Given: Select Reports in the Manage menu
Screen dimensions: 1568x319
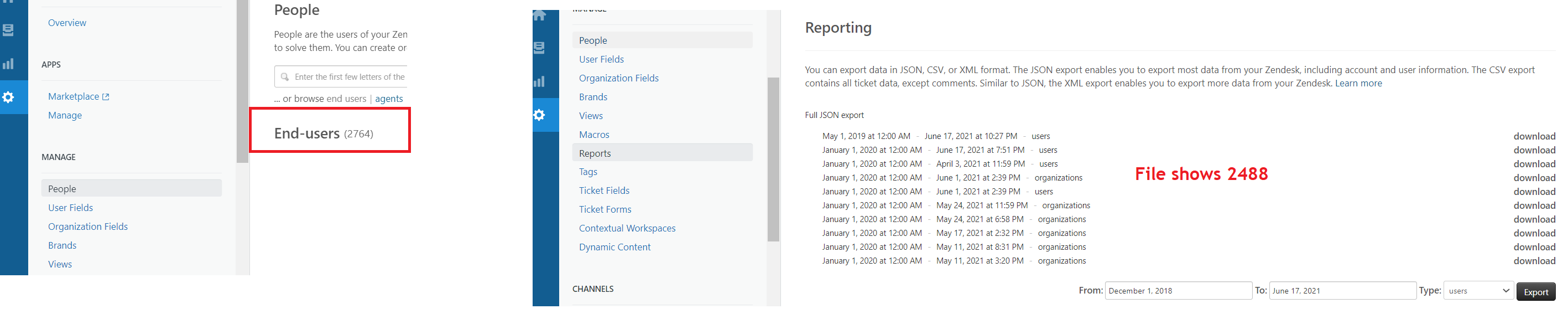Looking at the screenshot, I should 595,153.
